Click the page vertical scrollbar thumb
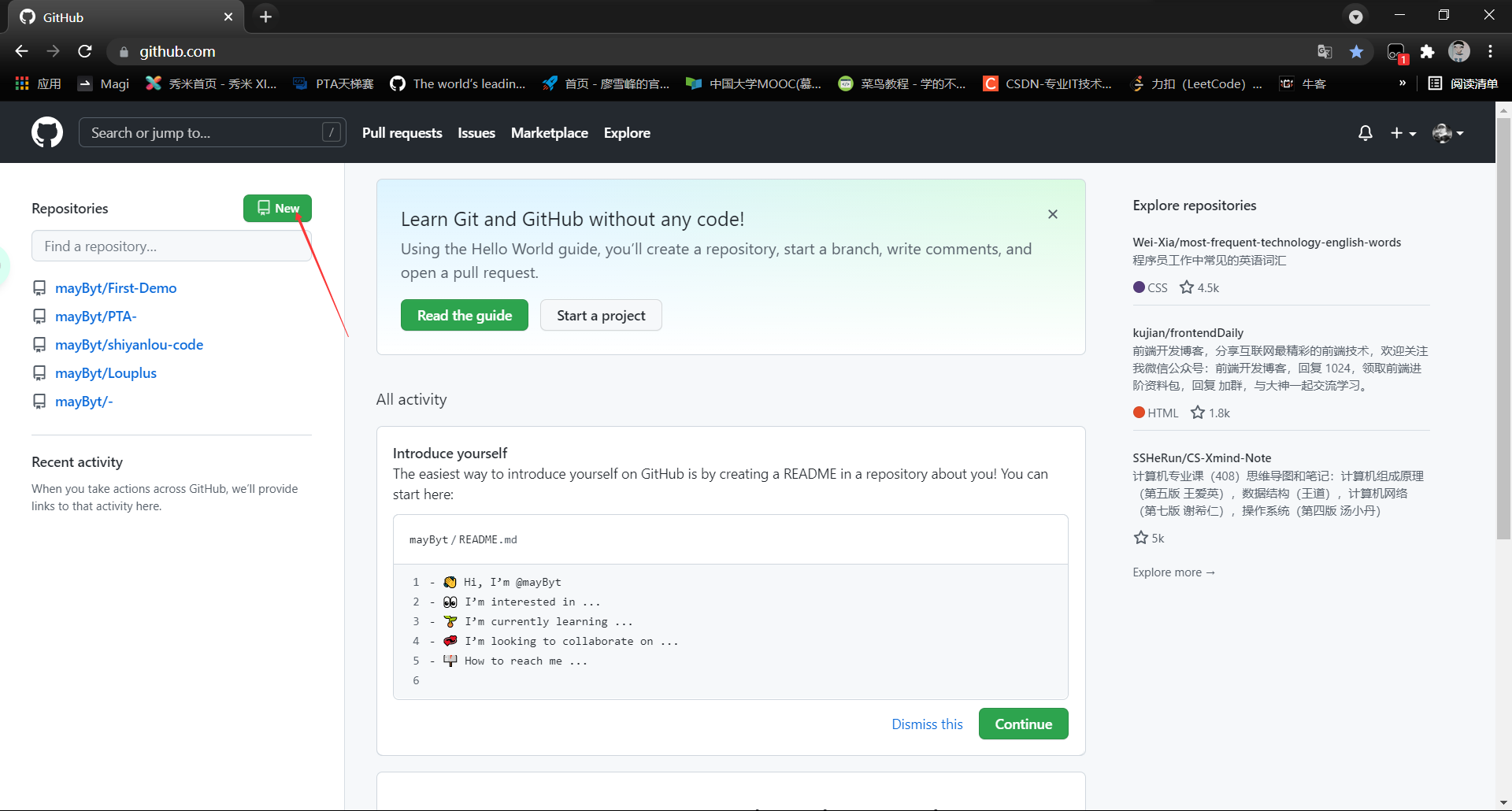Screen dimensions: 1512x811 [x=1503, y=329]
